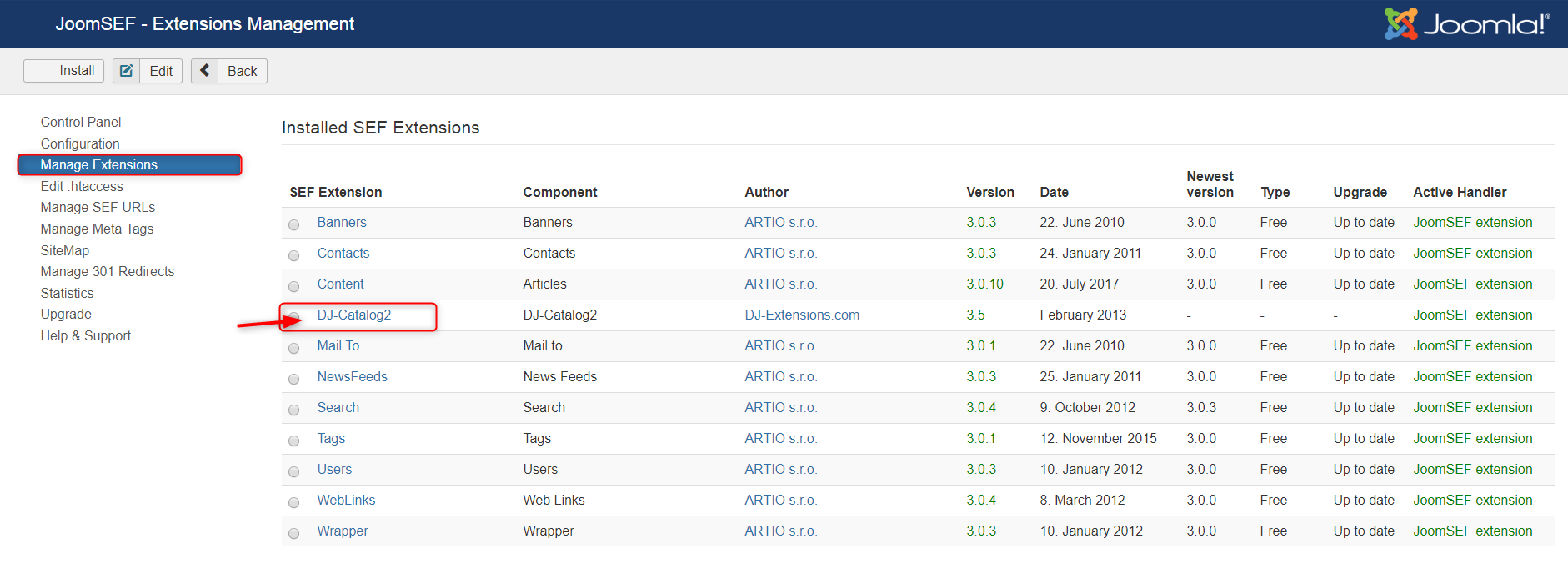
Task: Select the Tags extension radio button
Action: (294, 441)
